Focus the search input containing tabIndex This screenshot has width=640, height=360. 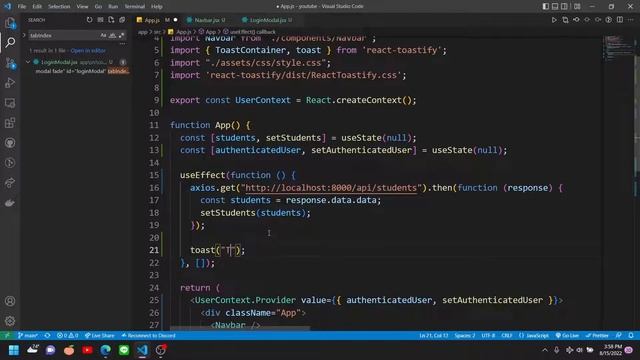point(63,36)
